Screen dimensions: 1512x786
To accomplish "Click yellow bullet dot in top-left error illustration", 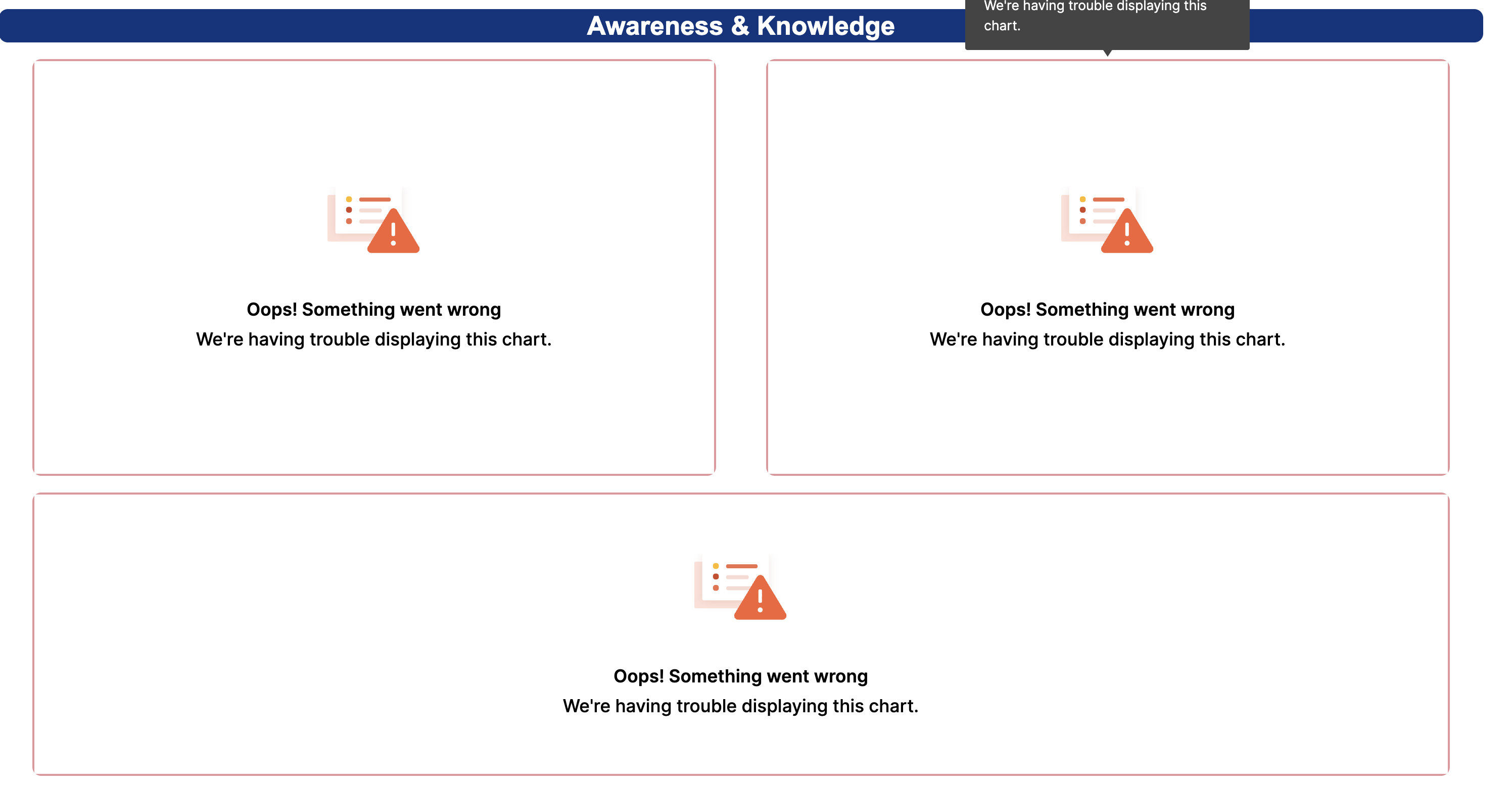I will pyautogui.click(x=349, y=200).
